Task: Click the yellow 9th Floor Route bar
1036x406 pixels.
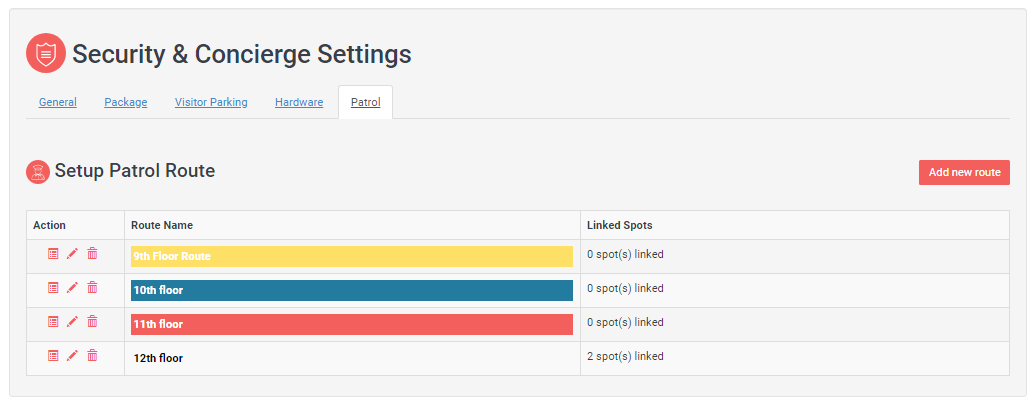Action: click(351, 256)
